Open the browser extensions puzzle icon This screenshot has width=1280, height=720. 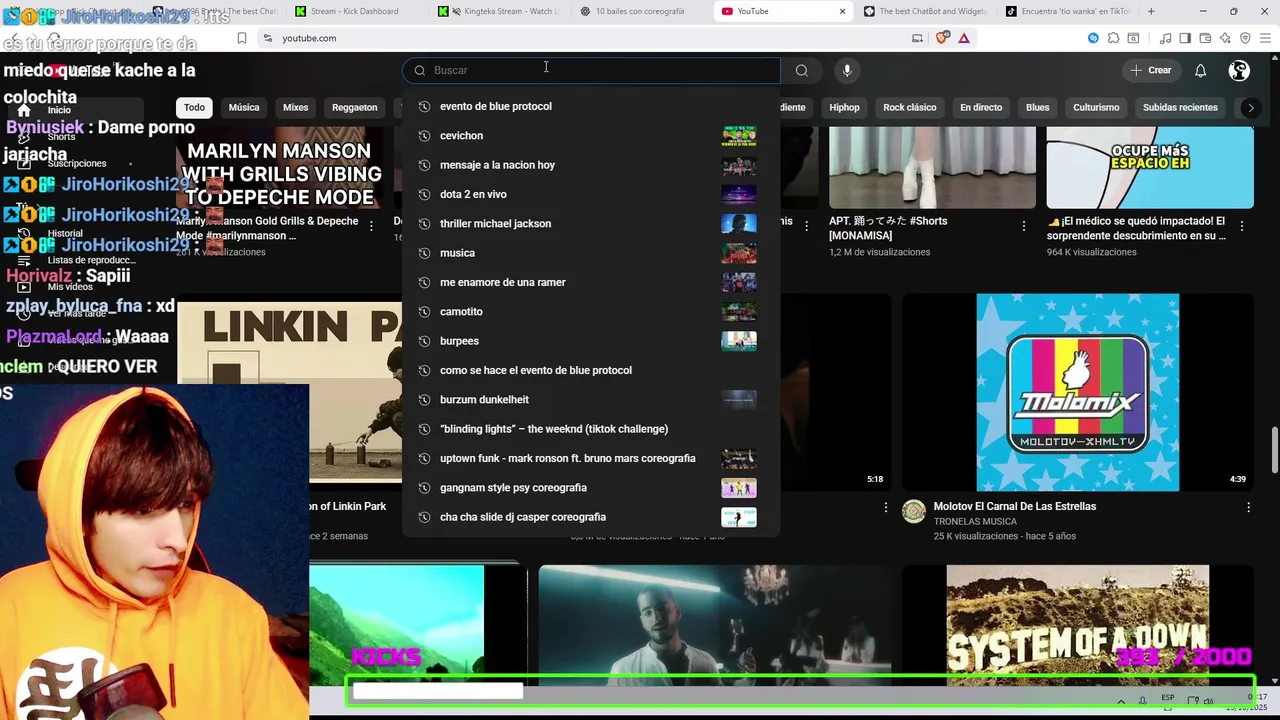tap(1113, 38)
